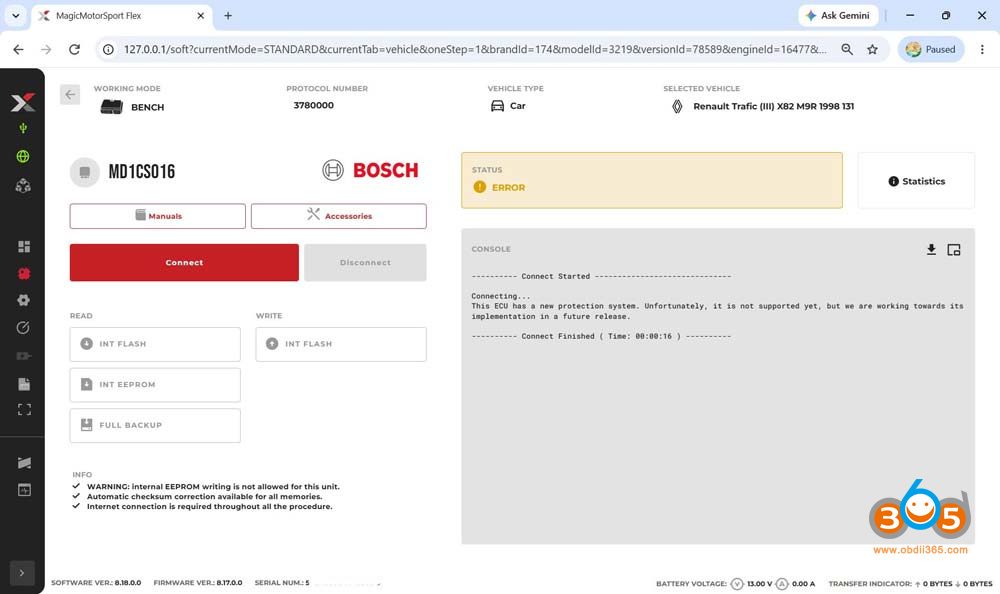1000x594 pixels.
Task: Click the green USB connection icon
Action: 23,129
